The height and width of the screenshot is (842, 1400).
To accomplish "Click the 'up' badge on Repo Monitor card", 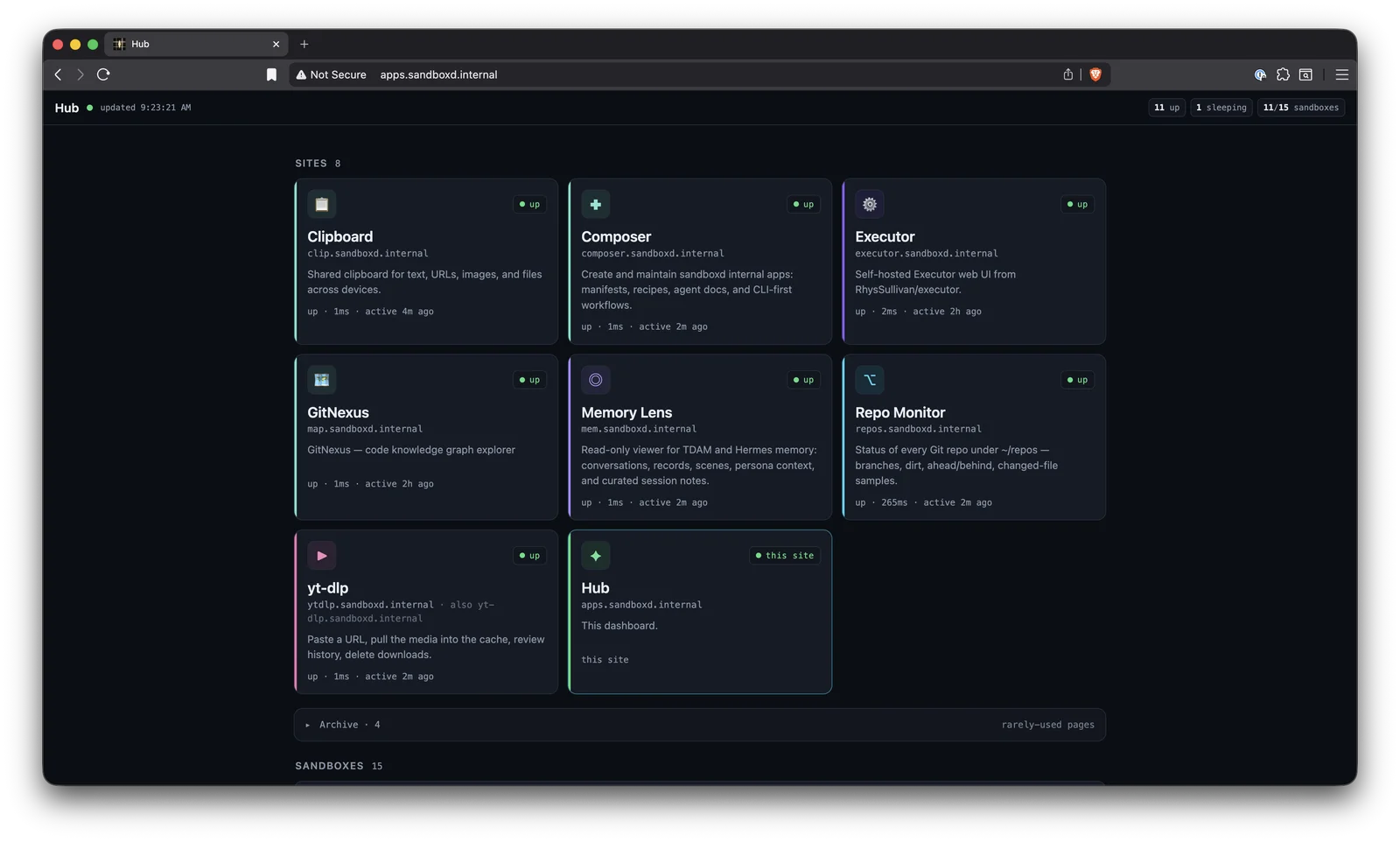I will click(x=1077, y=380).
